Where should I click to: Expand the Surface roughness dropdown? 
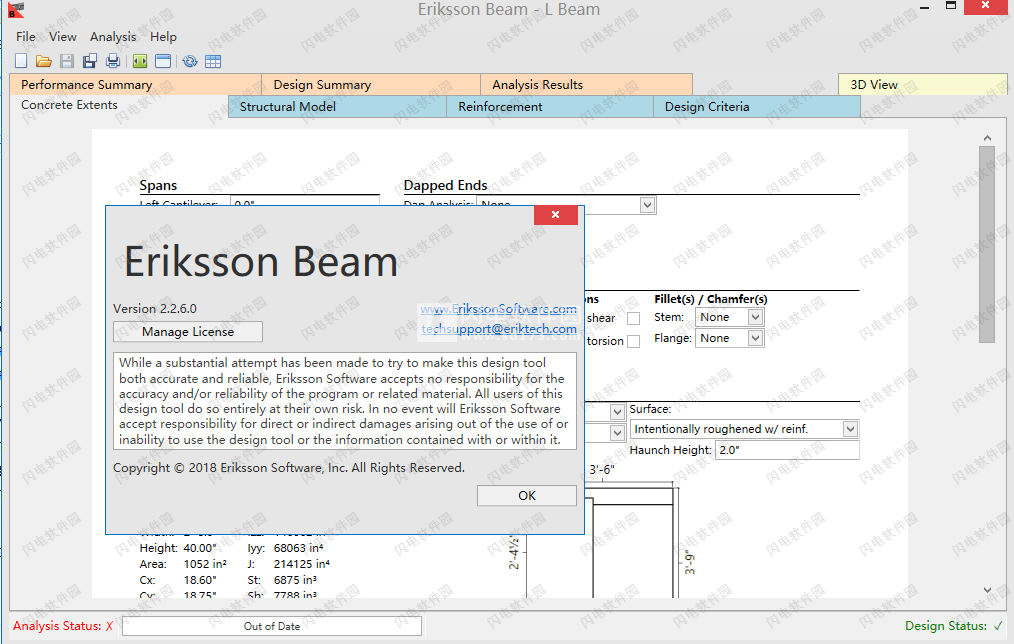(x=850, y=428)
